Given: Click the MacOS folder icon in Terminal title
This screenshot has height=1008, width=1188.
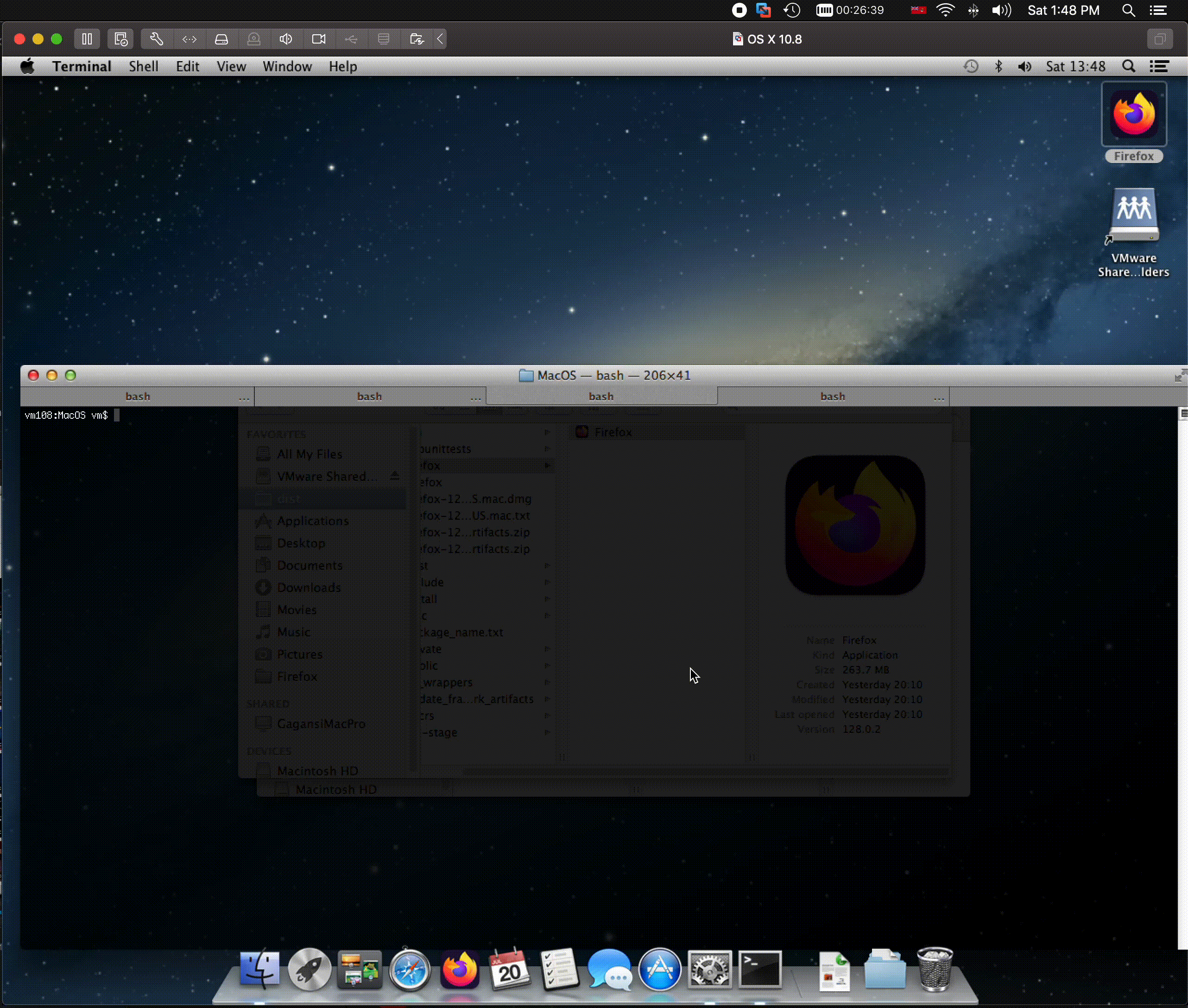Looking at the screenshot, I should pos(526,375).
